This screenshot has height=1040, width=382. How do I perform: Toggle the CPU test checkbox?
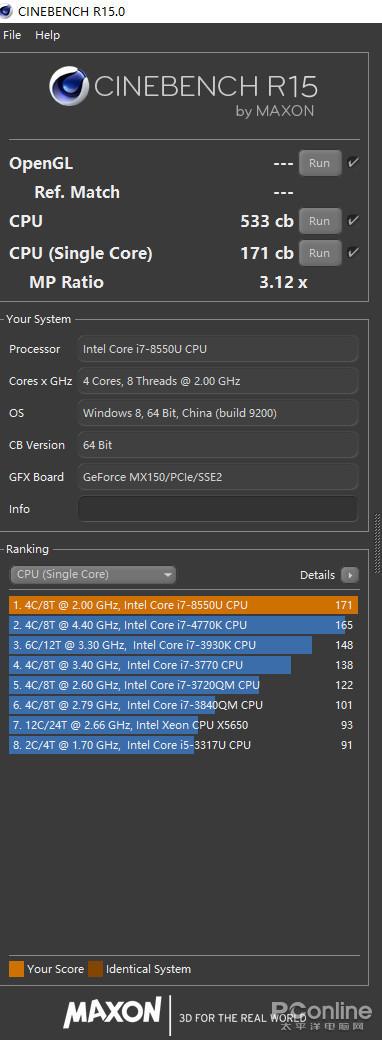pos(353,221)
